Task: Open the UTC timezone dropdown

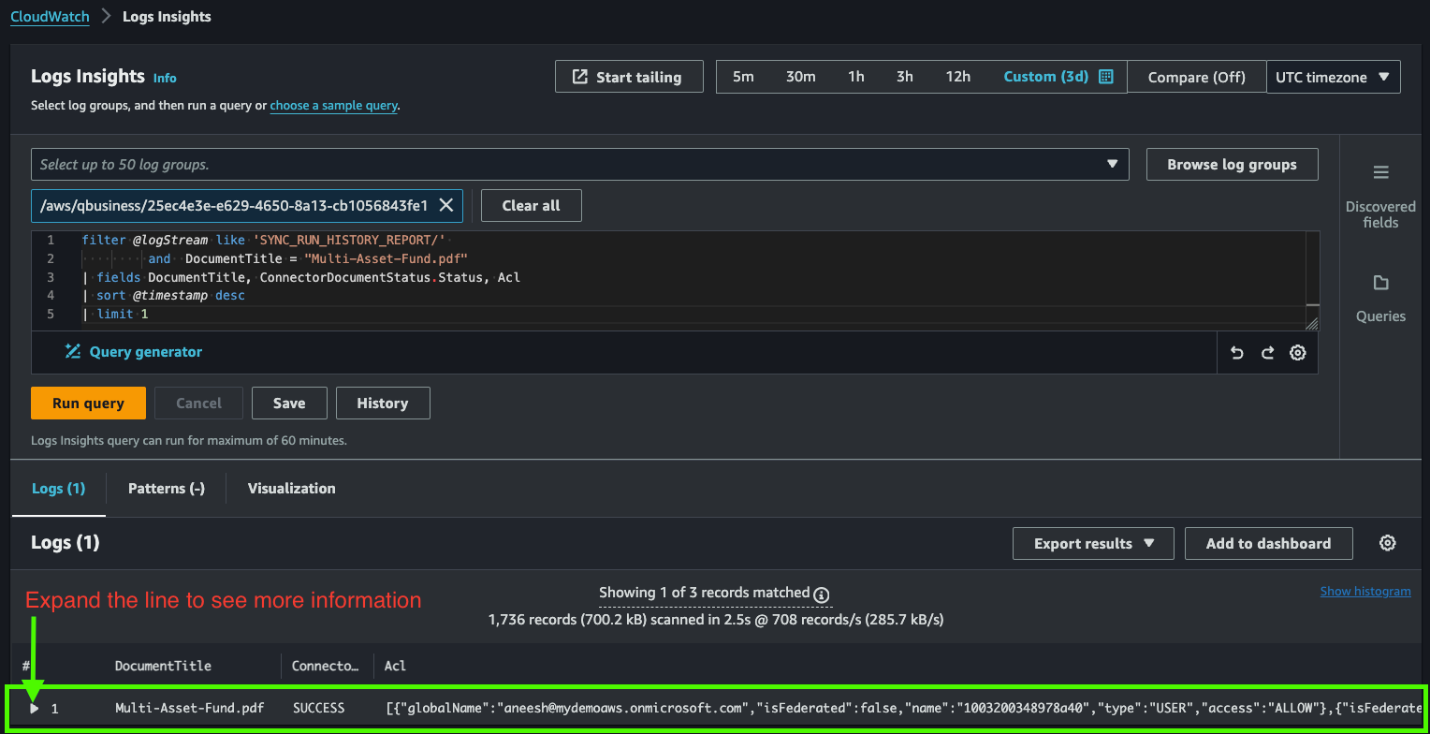Action: [x=1332, y=77]
